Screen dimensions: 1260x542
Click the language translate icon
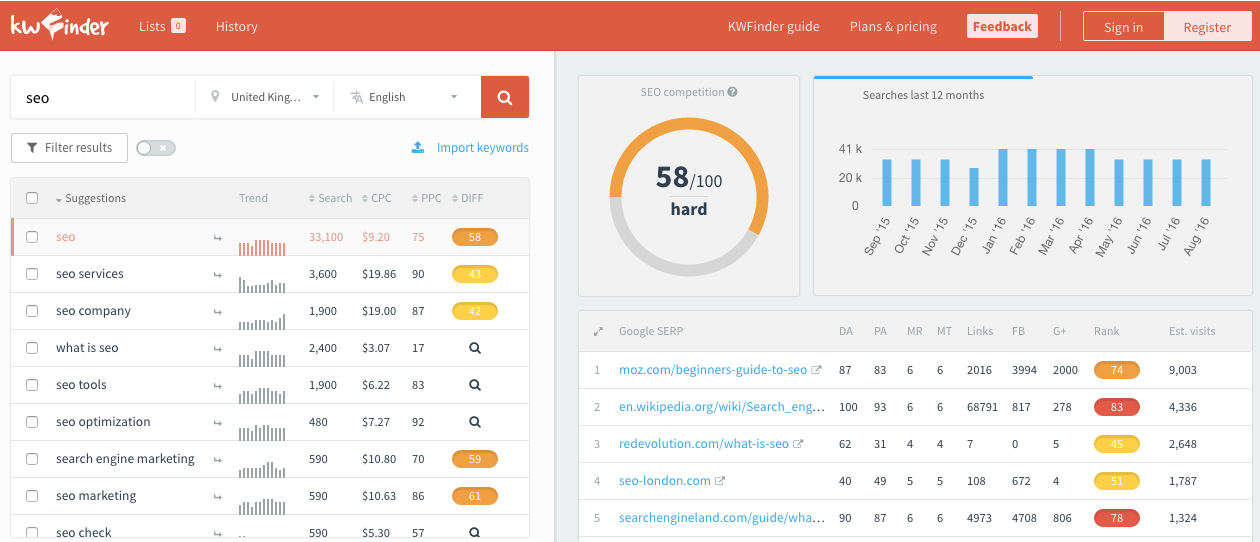tap(356, 97)
